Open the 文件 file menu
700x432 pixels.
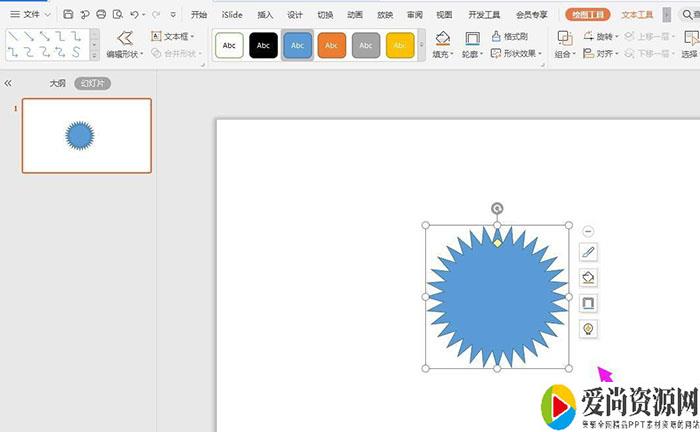[31, 15]
